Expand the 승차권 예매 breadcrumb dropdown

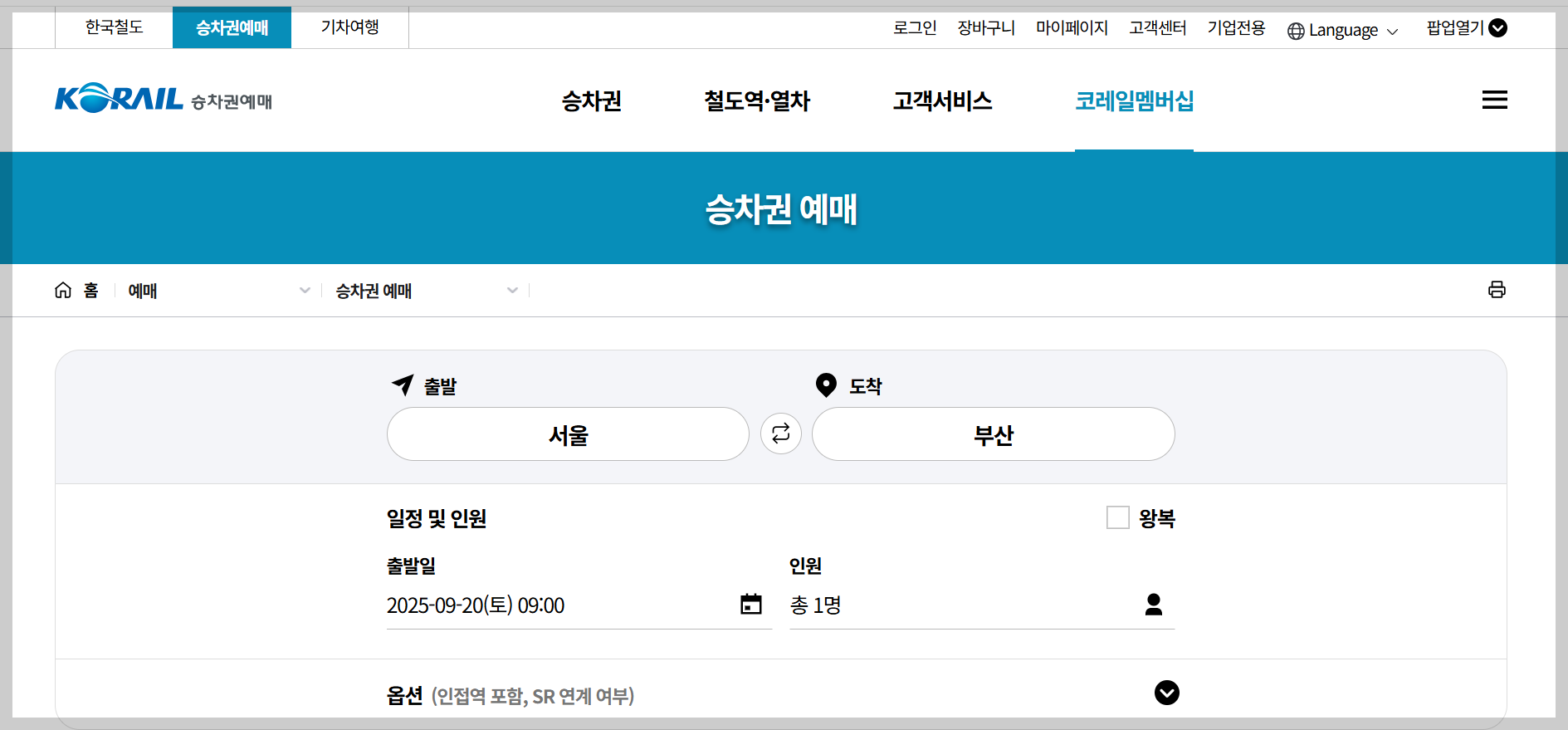click(x=427, y=291)
